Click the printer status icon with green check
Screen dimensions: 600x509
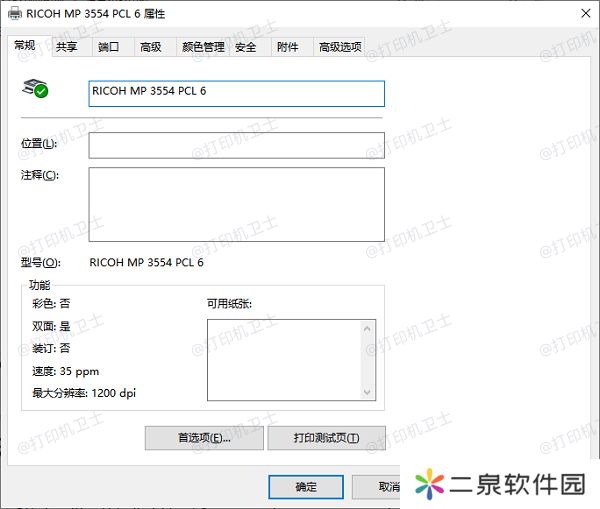(x=35, y=88)
